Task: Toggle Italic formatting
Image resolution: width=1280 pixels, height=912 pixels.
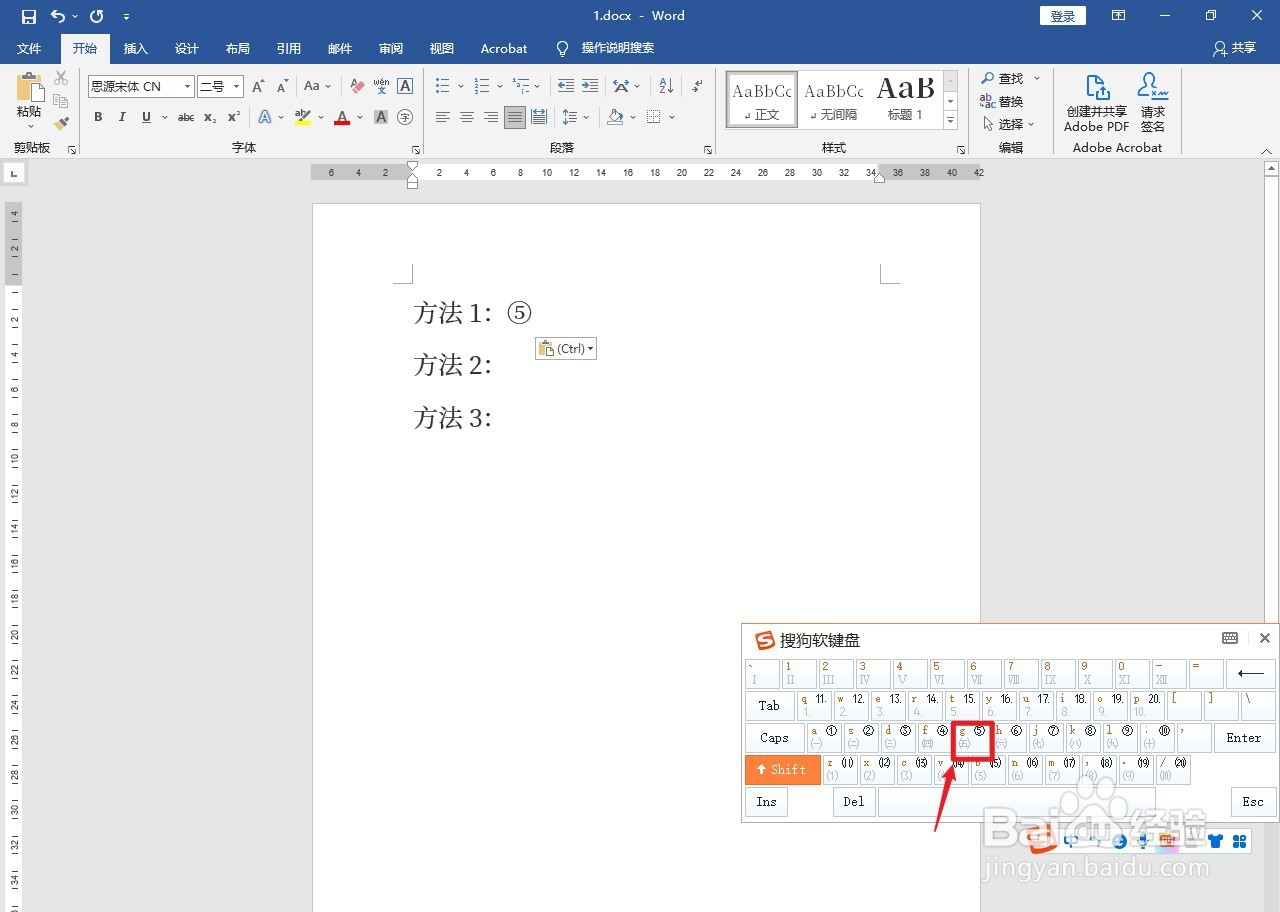Action: pos(122,117)
